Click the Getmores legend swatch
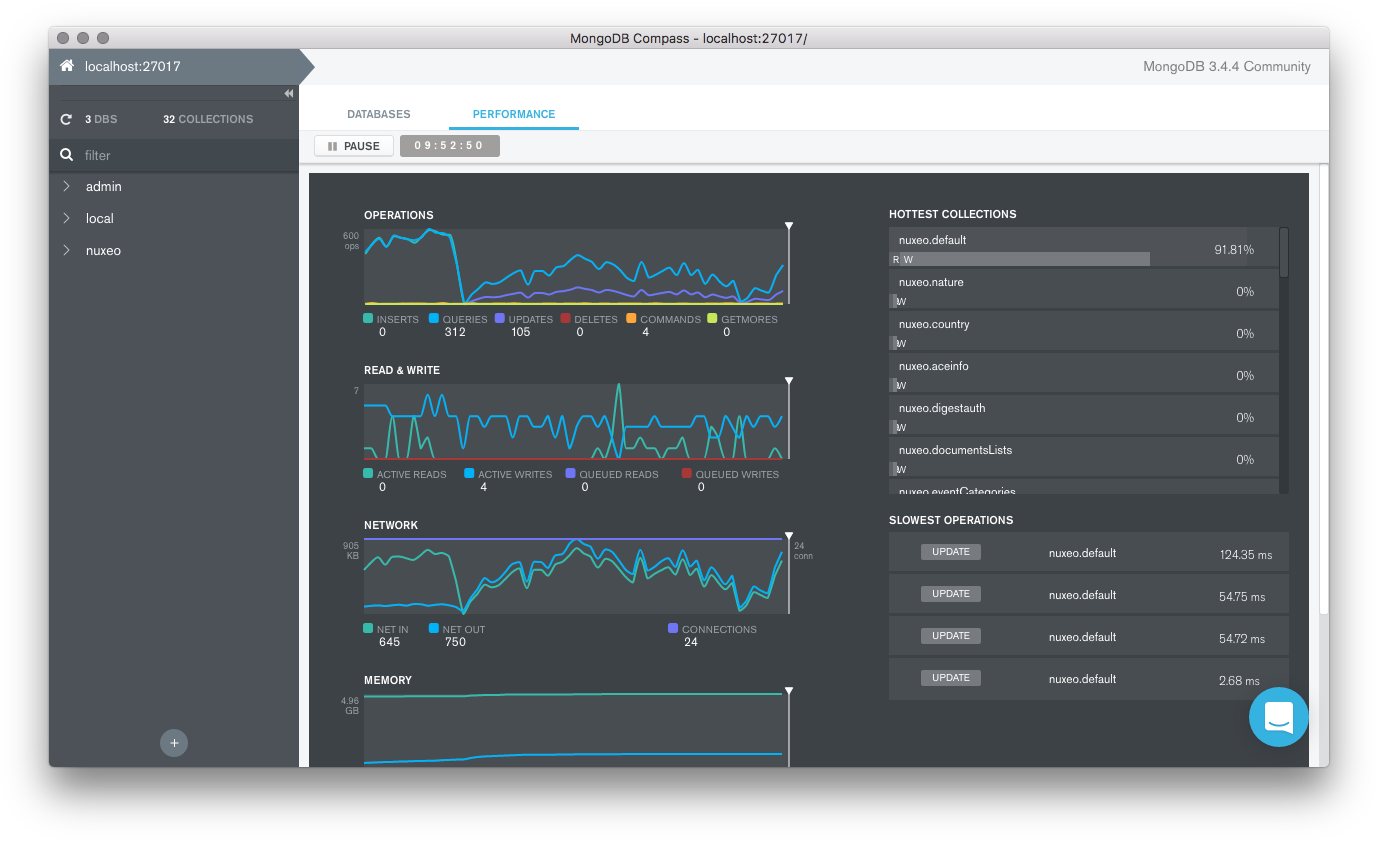Screen dimensions: 1377x841 coord(712,319)
